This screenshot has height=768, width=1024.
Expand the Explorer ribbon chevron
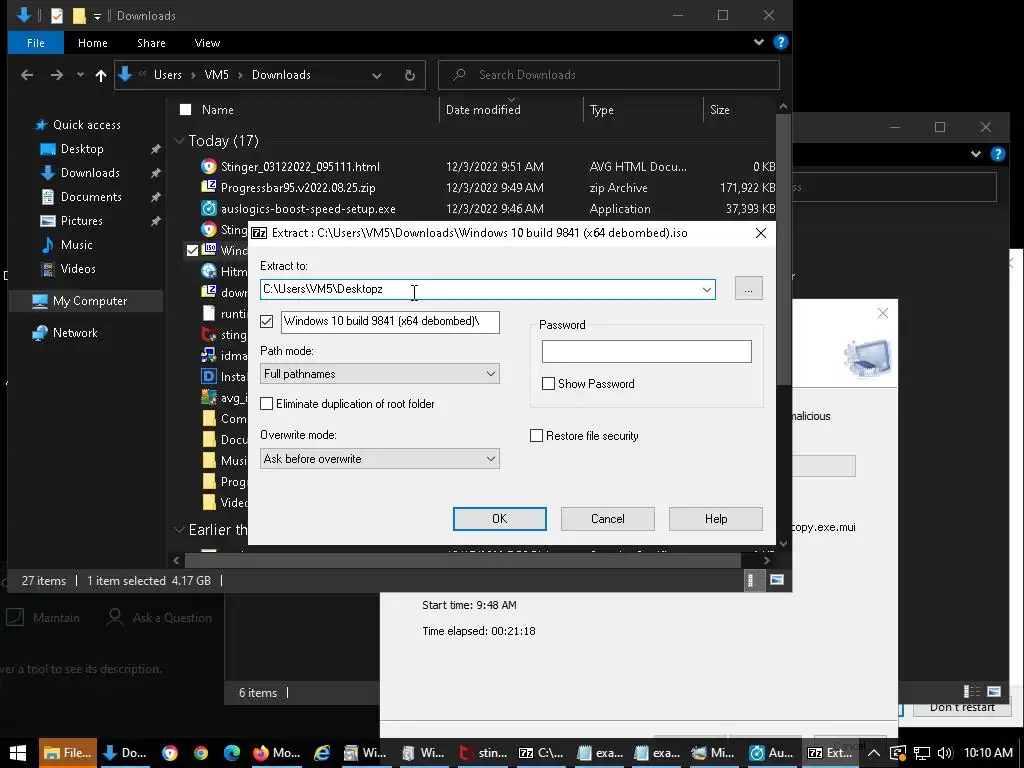[x=759, y=42]
